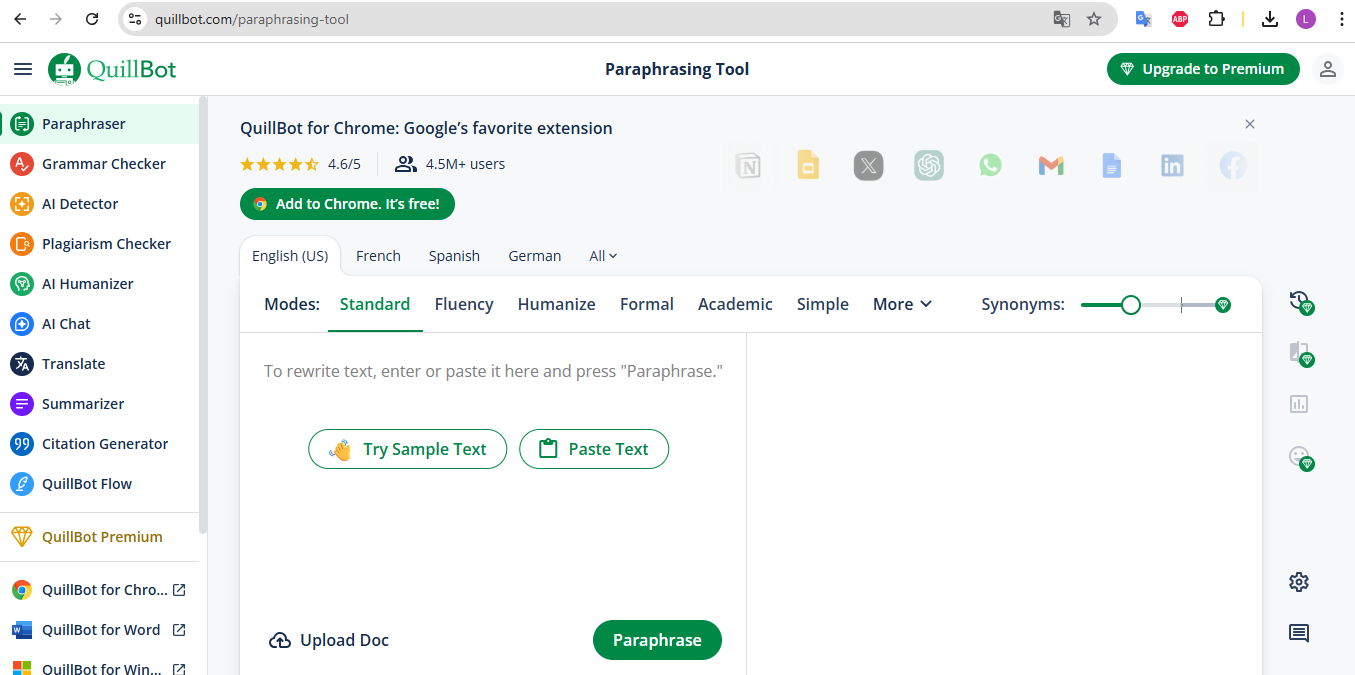Image resolution: width=1355 pixels, height=675 pixels.
Task: Bookmark this page with star icon
Action: pos(1094,19)
